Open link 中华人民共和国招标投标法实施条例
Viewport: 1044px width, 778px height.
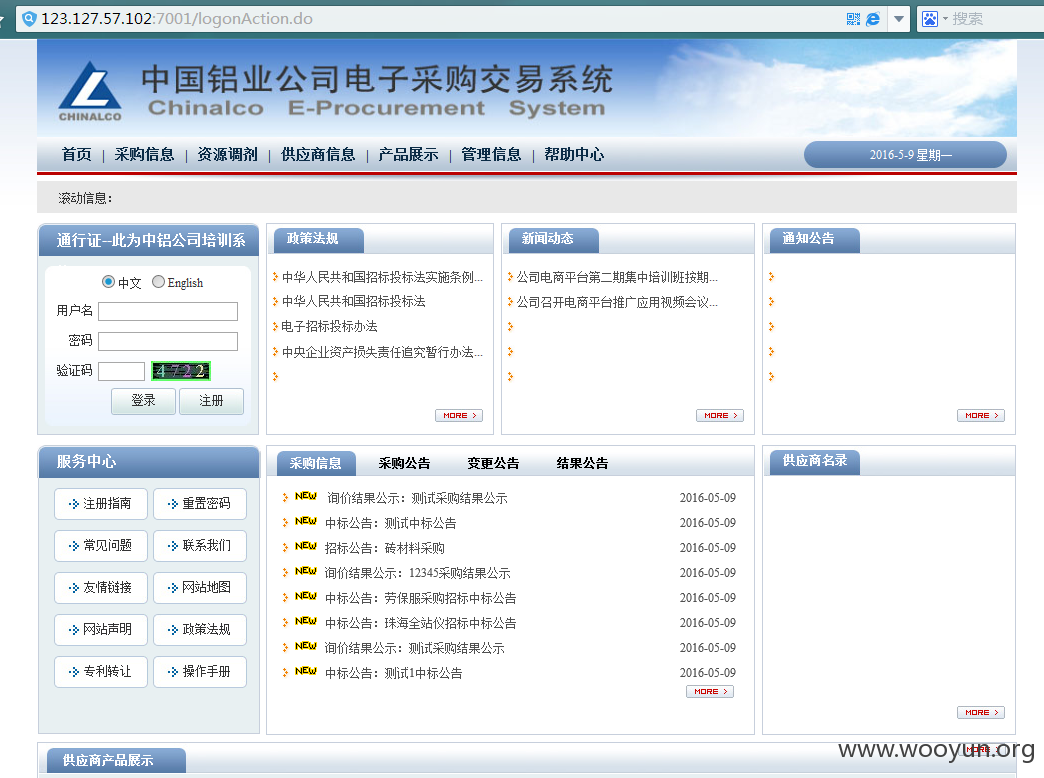pos(382,277)
